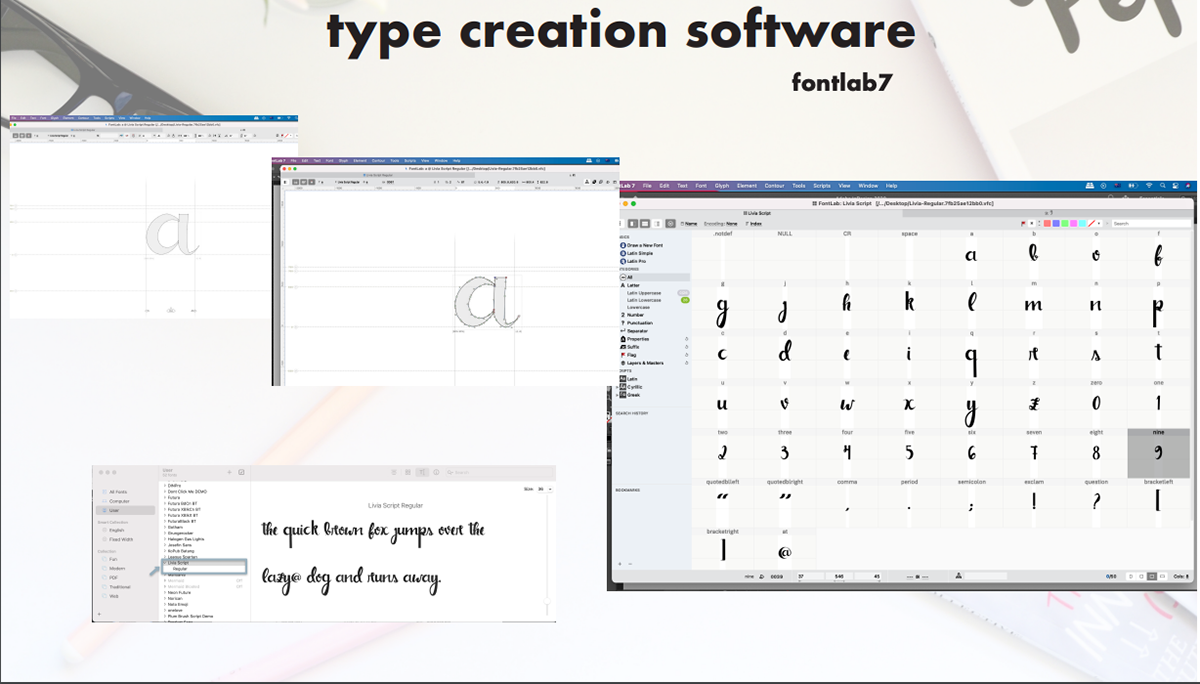1200x684 pixels.
Task: Collapse the Livia Script font family
Action: (x=164, y=563)
